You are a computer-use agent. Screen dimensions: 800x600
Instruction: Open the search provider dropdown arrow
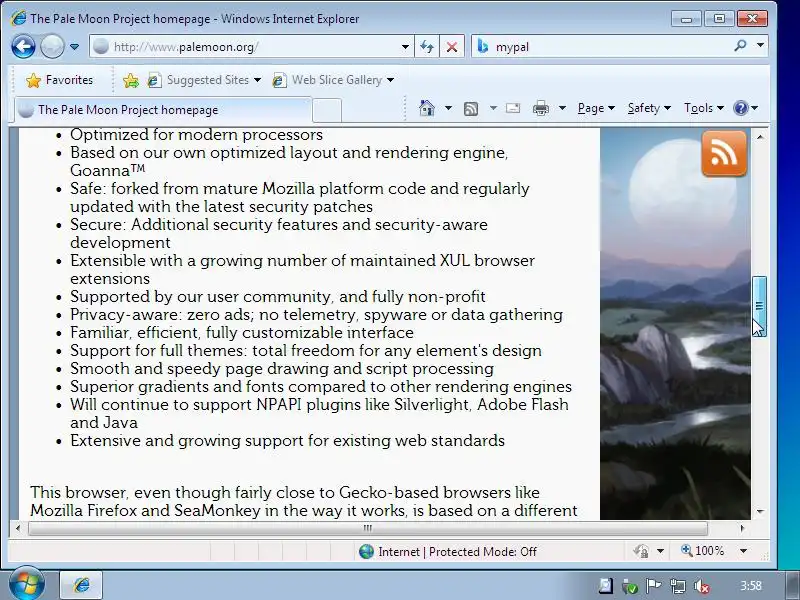[x=760, y=46]
